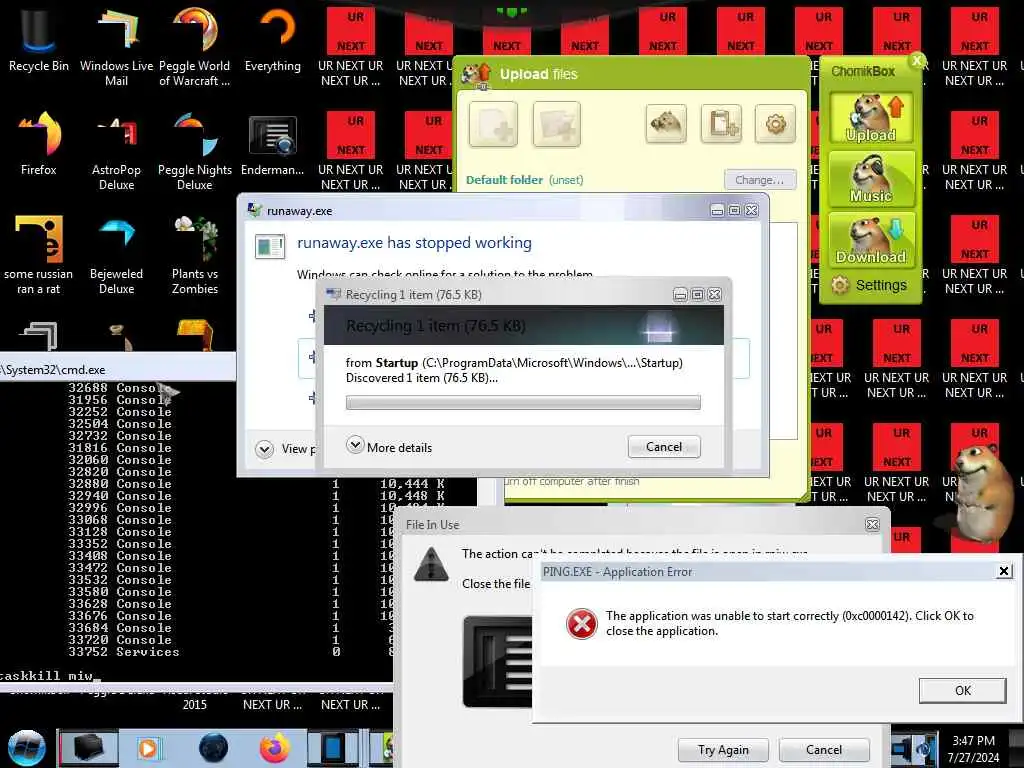The image size is (1024, 768).
Task: Click 'runaway.exe has stopped working' heading
Action: tap(414, 243)
